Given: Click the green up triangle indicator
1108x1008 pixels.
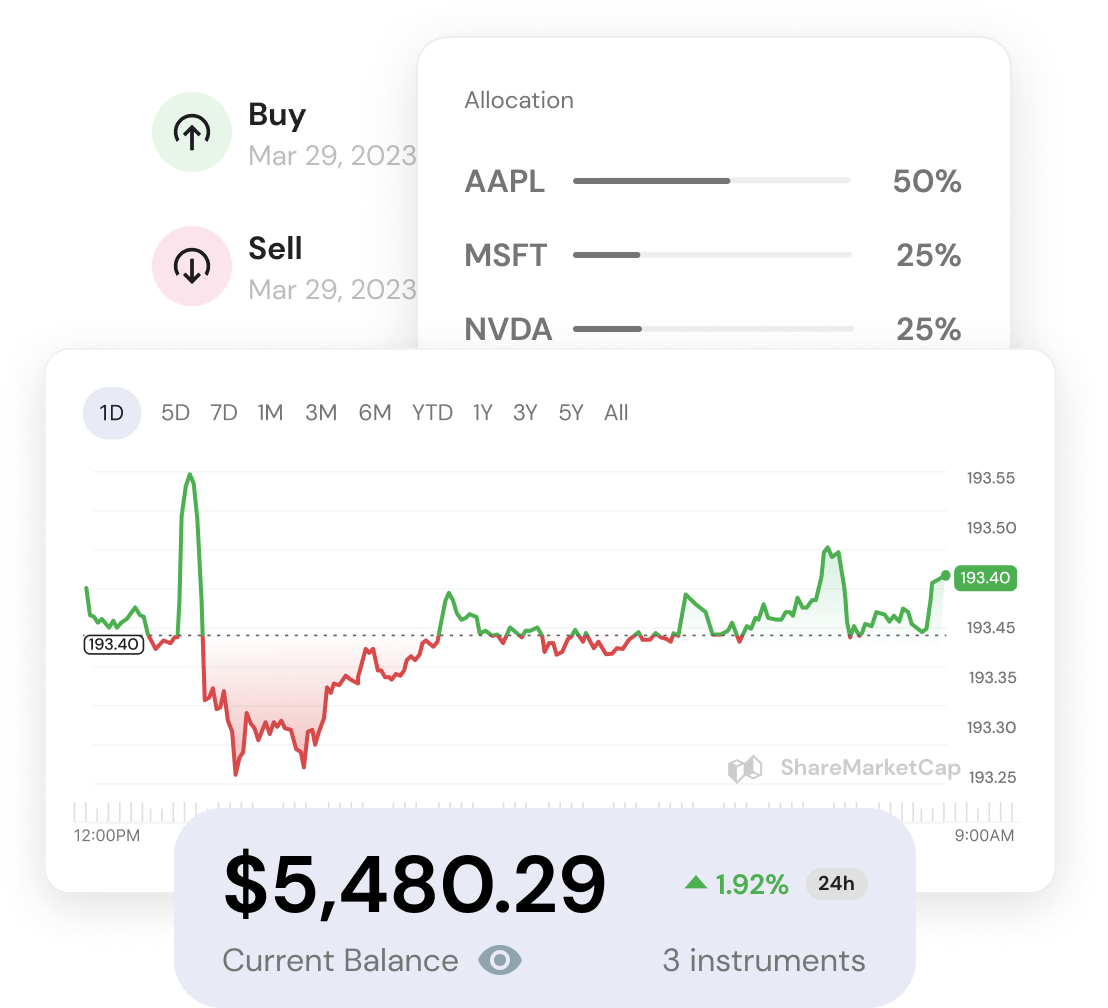Looking at the screenshot, I should 695,883.
